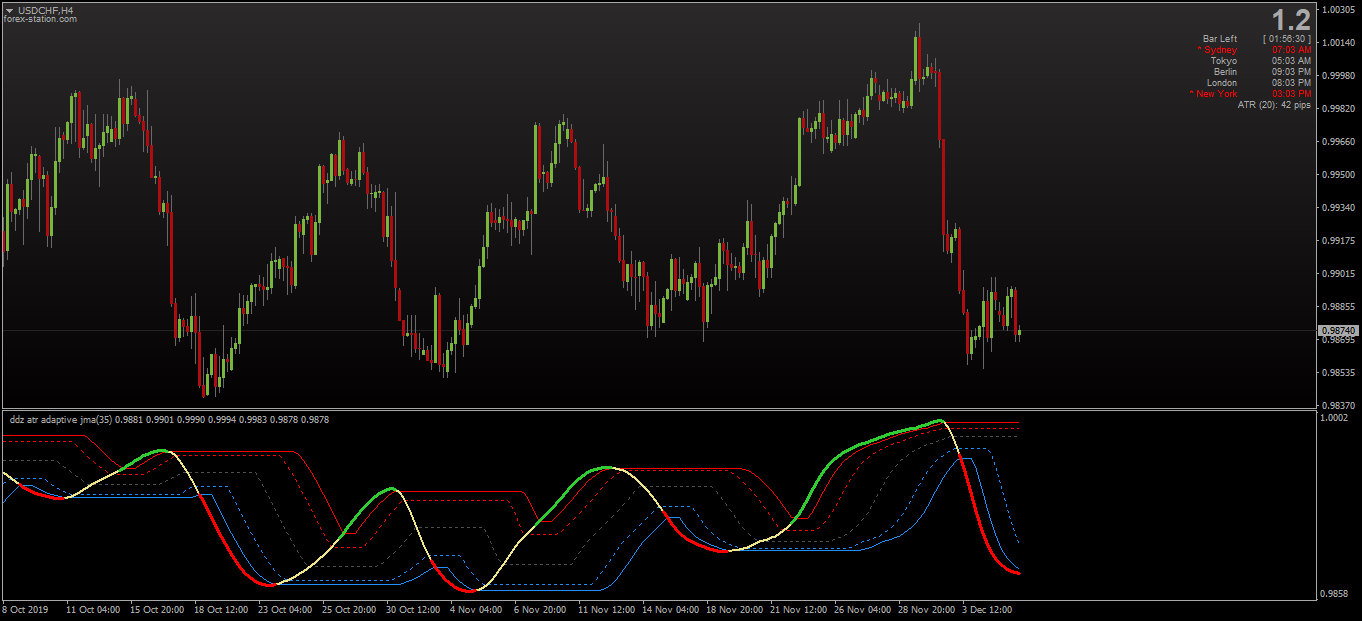Click price level 0.99660 on the axis
1362x621 pixels.
pos(1338,142)
